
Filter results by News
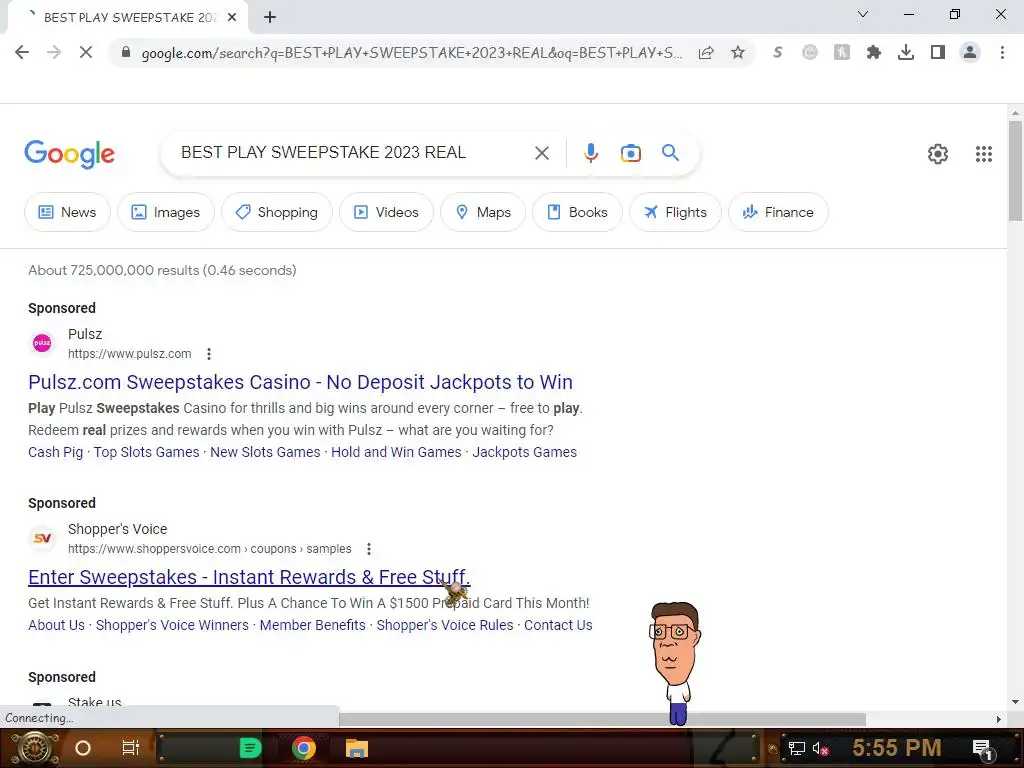point(67,212)
